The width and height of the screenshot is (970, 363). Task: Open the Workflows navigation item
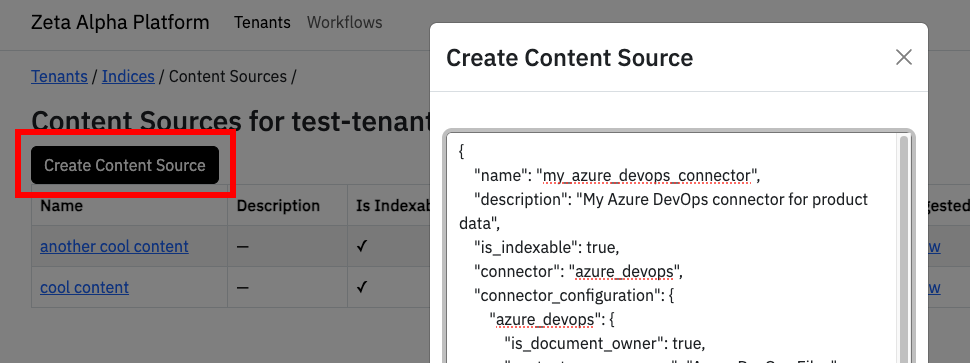(345, 23)
